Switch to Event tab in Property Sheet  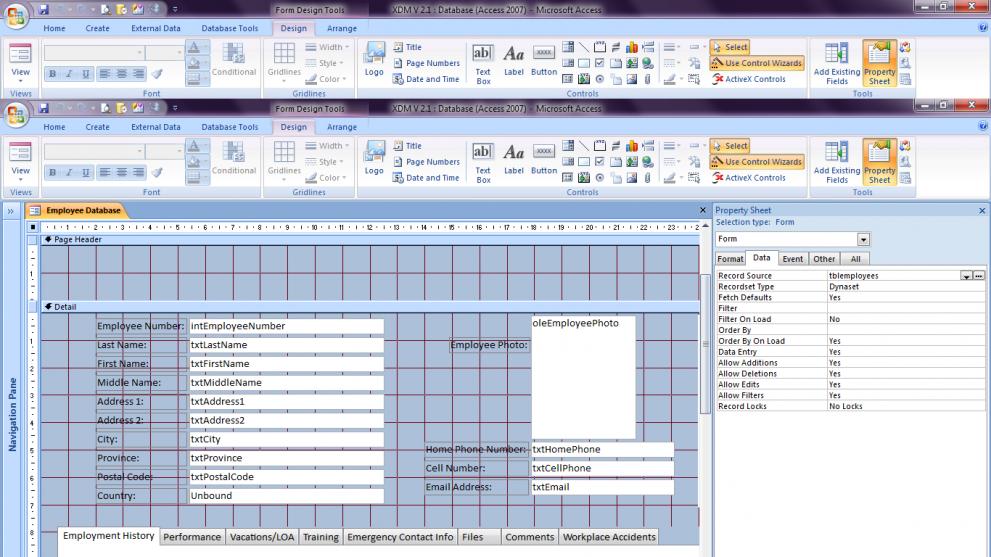coord(793,259)
